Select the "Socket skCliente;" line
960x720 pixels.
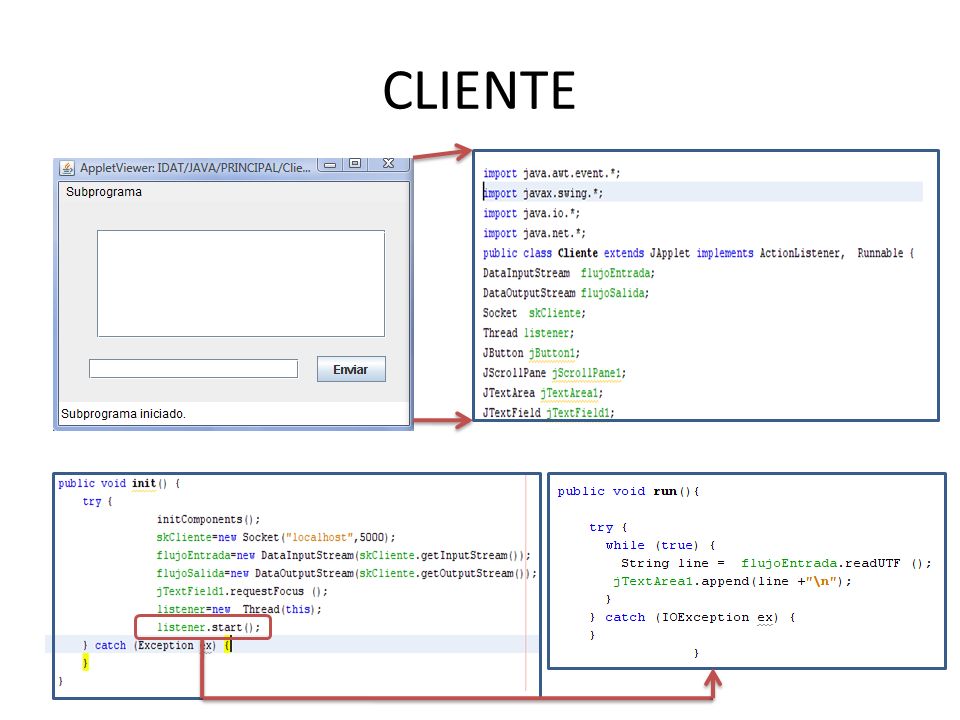coord(534,313)
